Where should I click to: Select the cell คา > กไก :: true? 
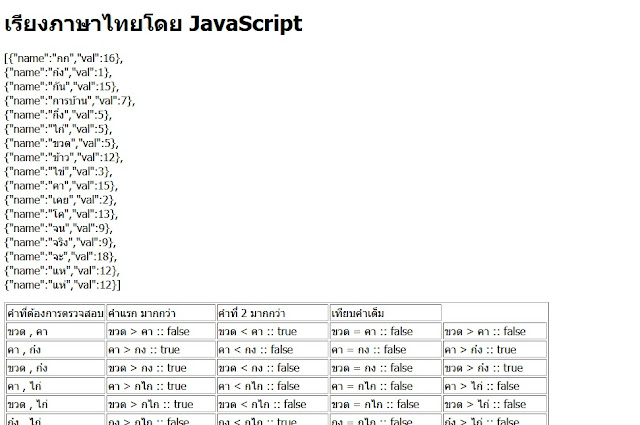161,386
